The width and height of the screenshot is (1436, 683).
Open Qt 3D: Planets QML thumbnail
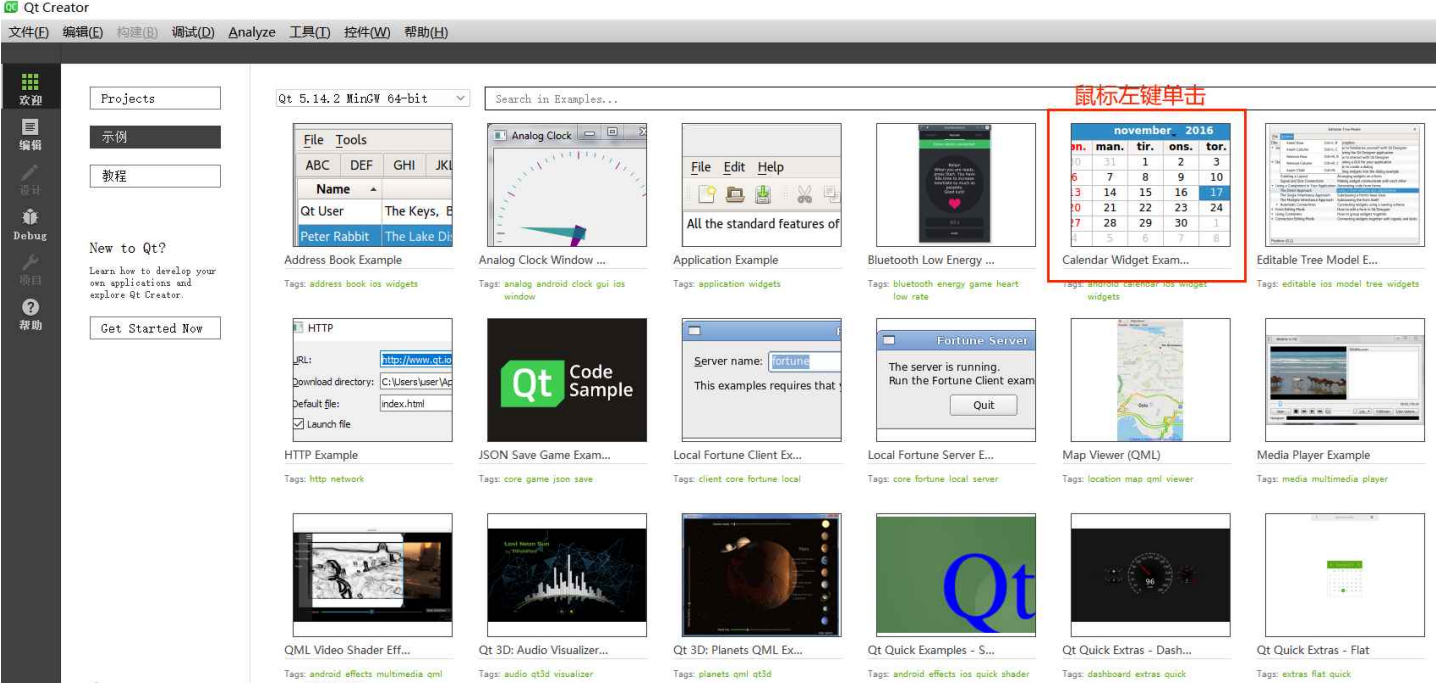pos(761,575)
